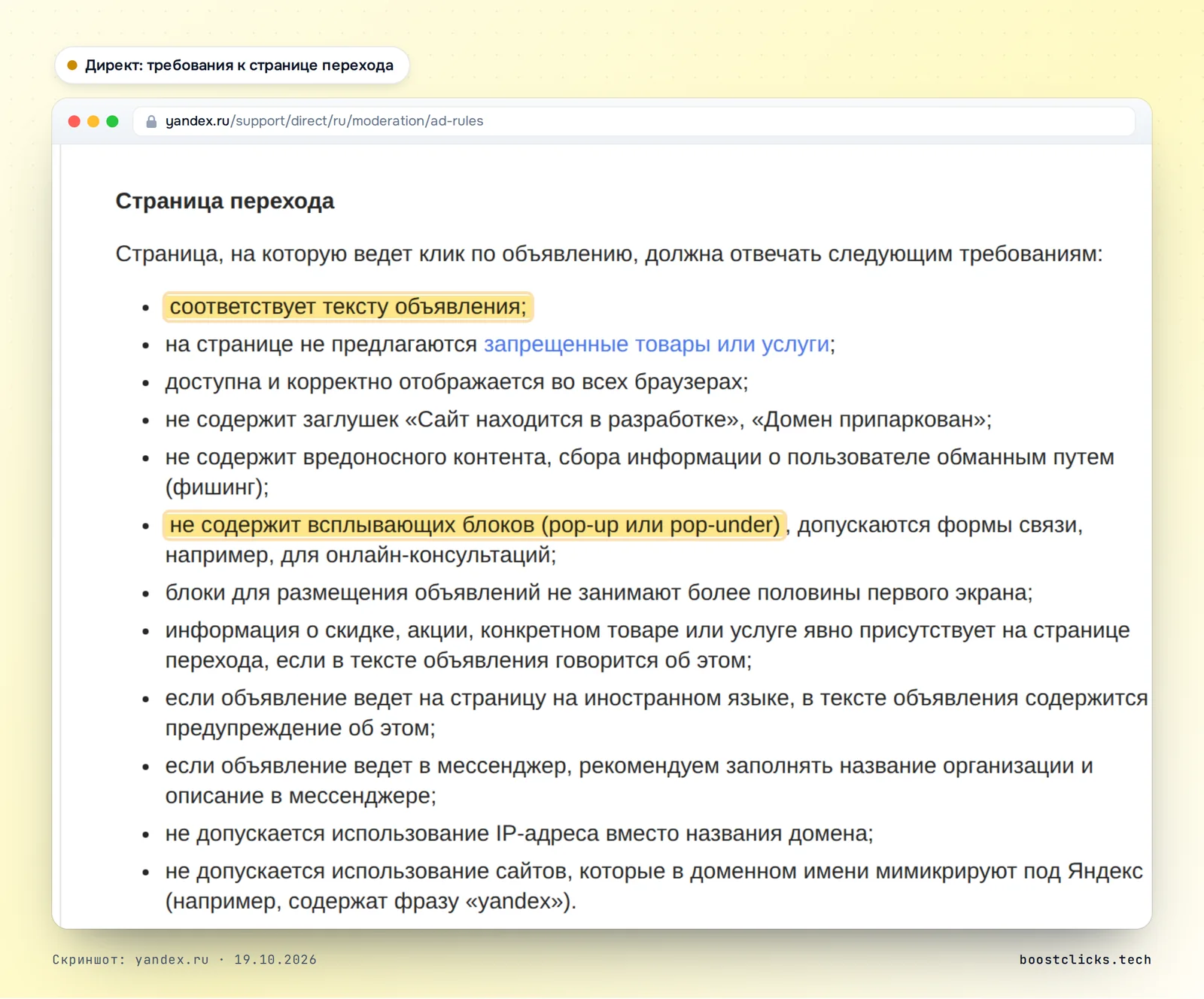Click the red close window dot
The width and height of the screenshot is (1204, 999).
click(x=74, y=121)
